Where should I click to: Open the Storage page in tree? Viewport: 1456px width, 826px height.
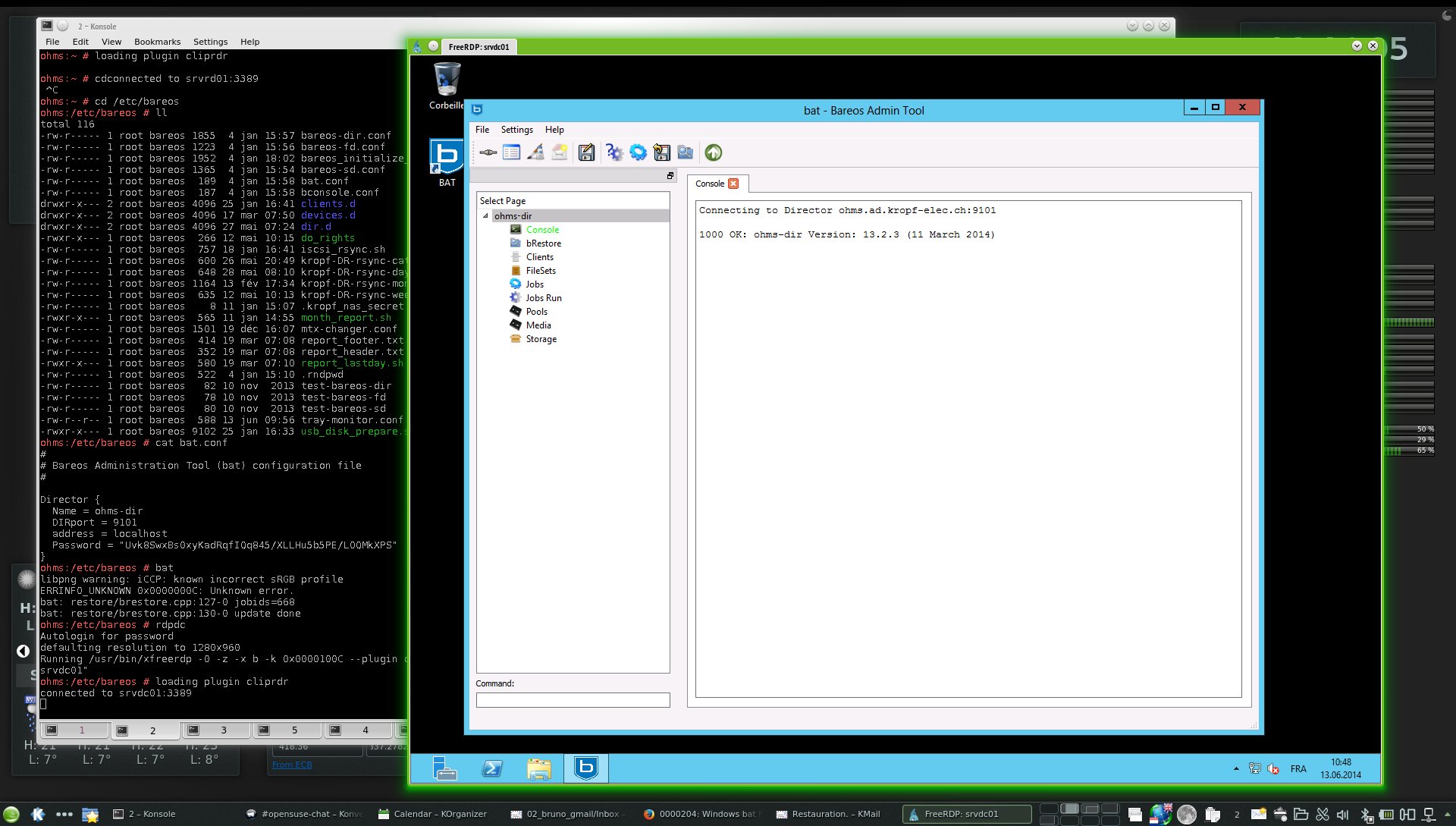(541, 339)
